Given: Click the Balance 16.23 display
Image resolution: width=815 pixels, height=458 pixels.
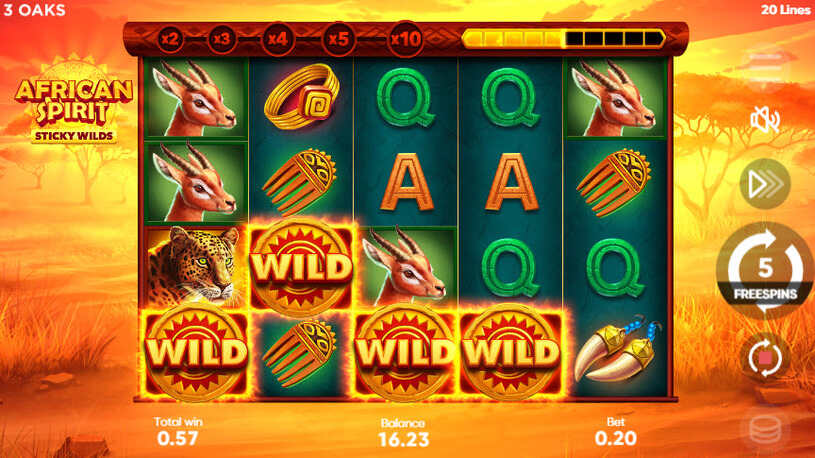Looking at the screenshot, I should click(x=403, y=433).
